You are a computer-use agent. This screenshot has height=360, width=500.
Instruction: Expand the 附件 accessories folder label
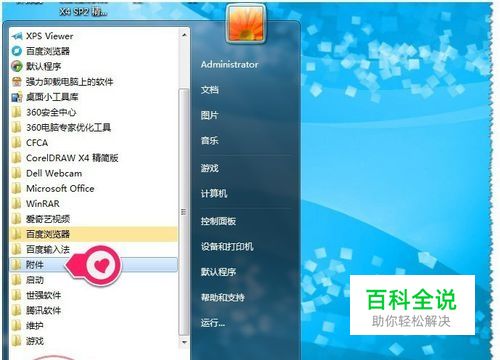click(x=35, y=265)
